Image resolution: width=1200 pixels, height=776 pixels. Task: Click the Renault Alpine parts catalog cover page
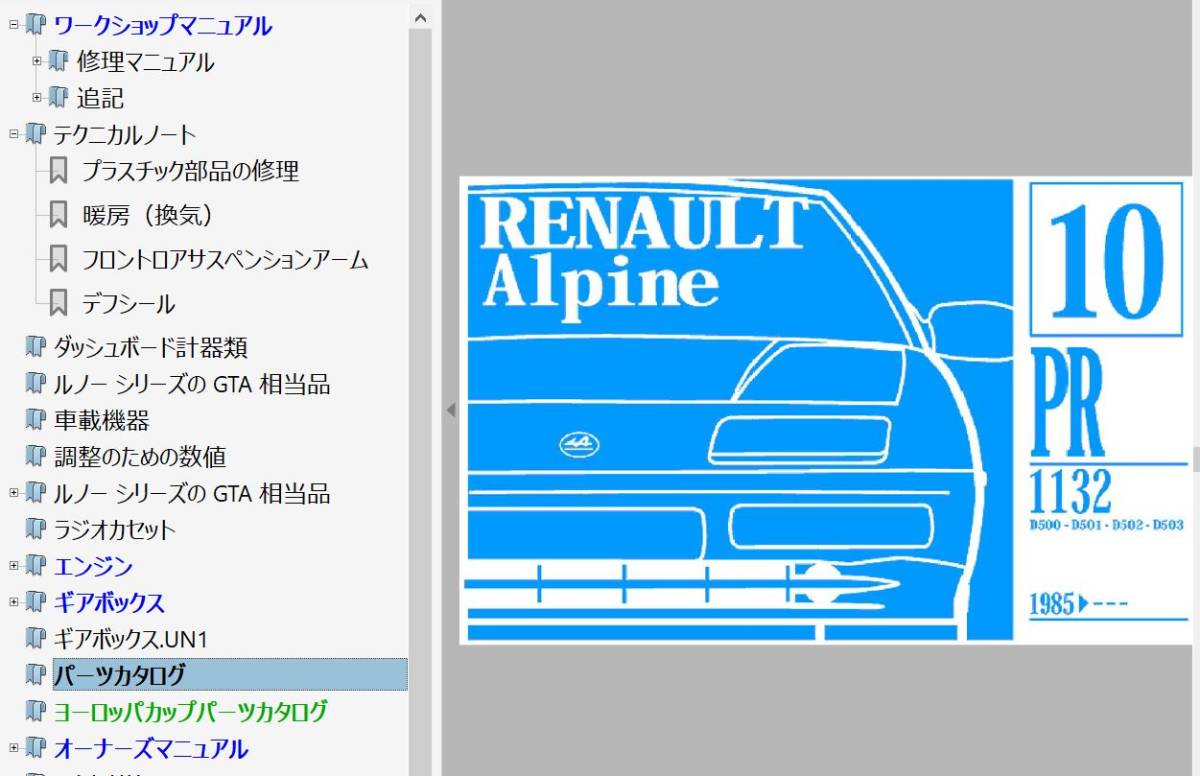pyautogui.click(x=825, y=410)
